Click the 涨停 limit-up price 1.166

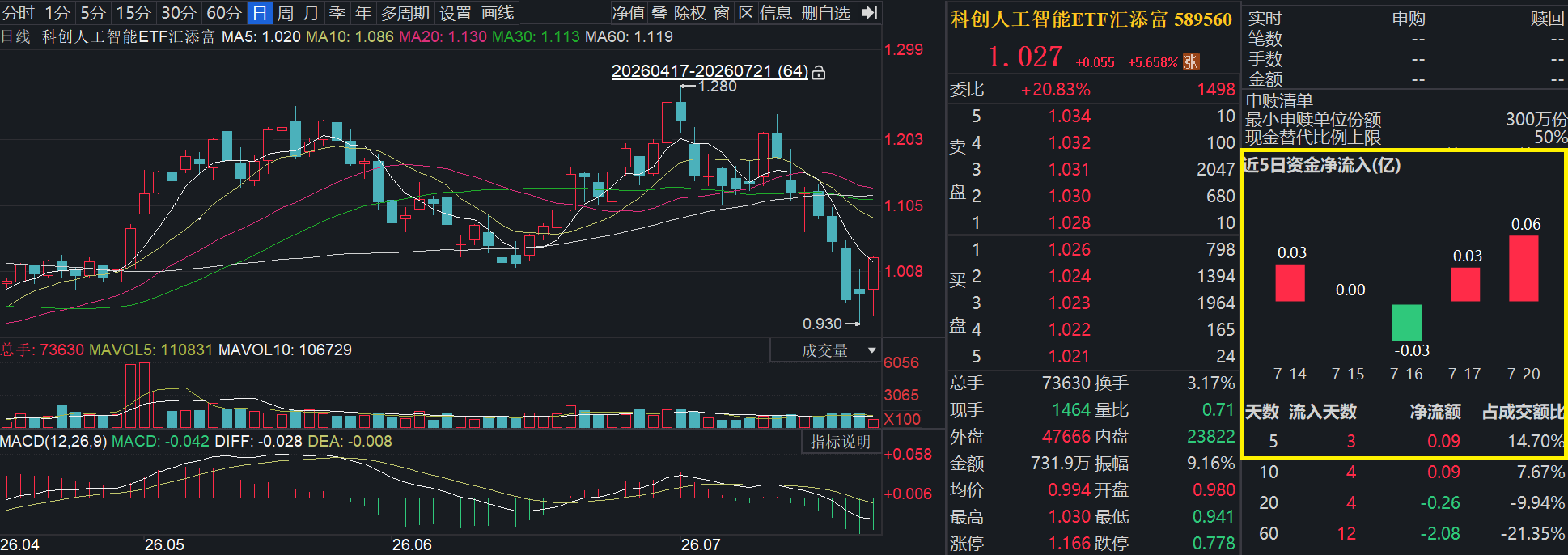pos(1070,543)
